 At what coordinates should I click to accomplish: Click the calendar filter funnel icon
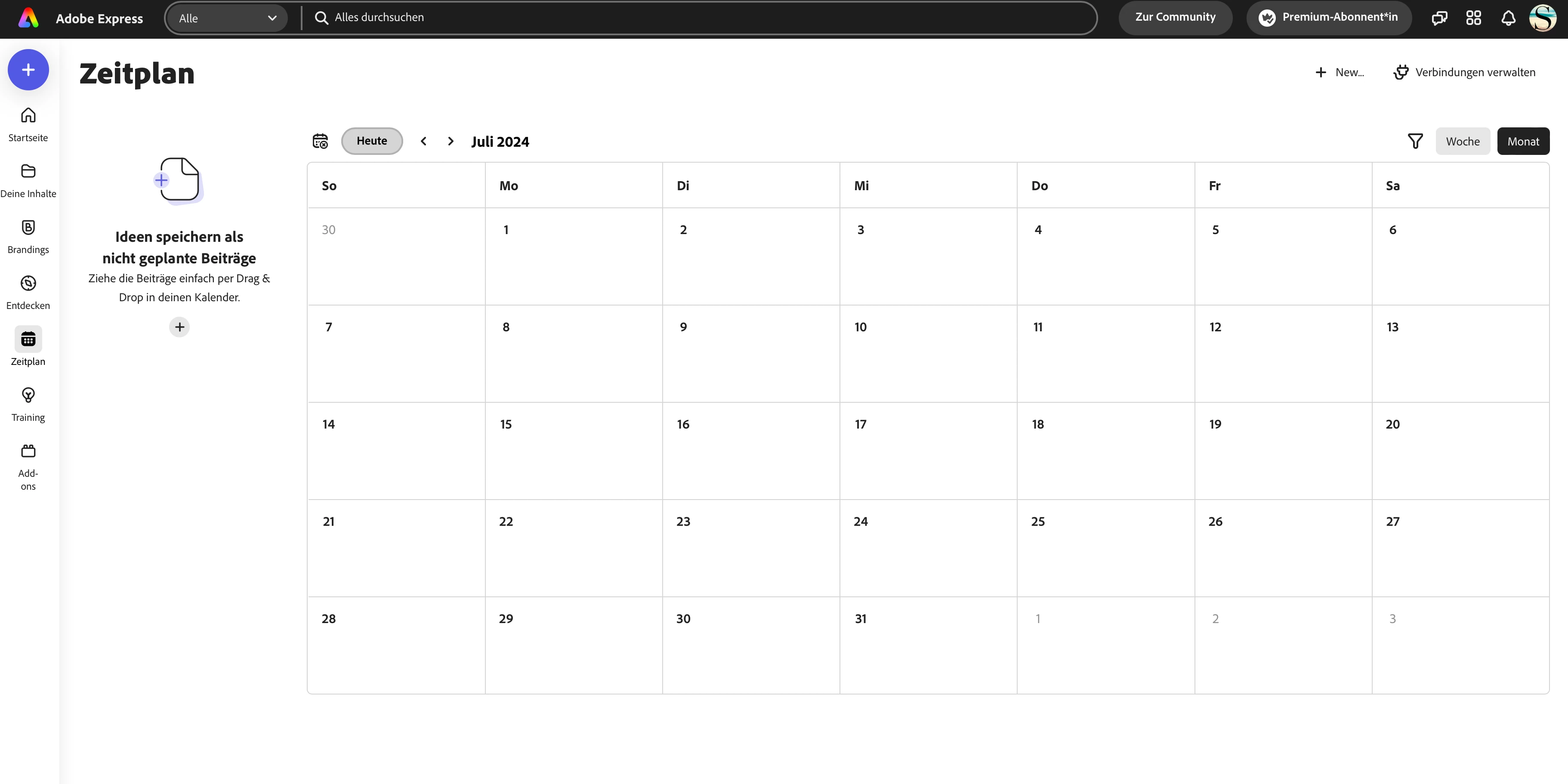(1415, 141)
